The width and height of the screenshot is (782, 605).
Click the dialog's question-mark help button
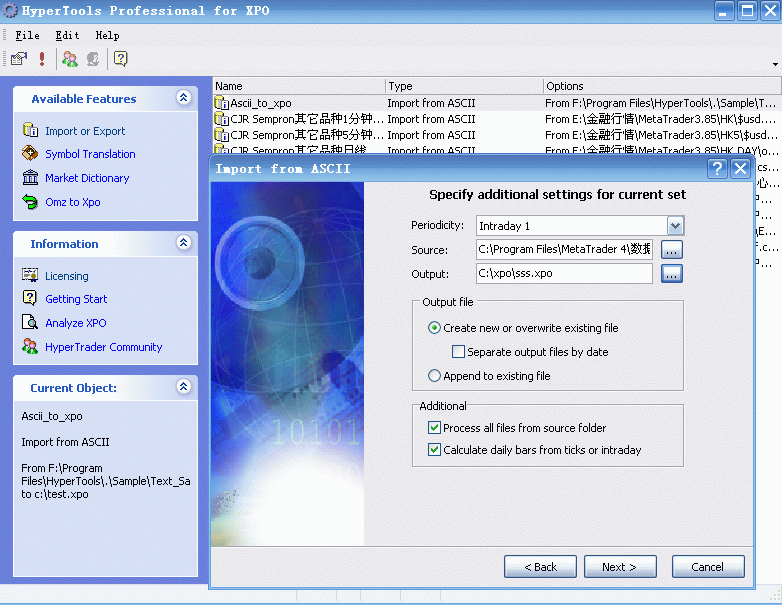(717, 169)
